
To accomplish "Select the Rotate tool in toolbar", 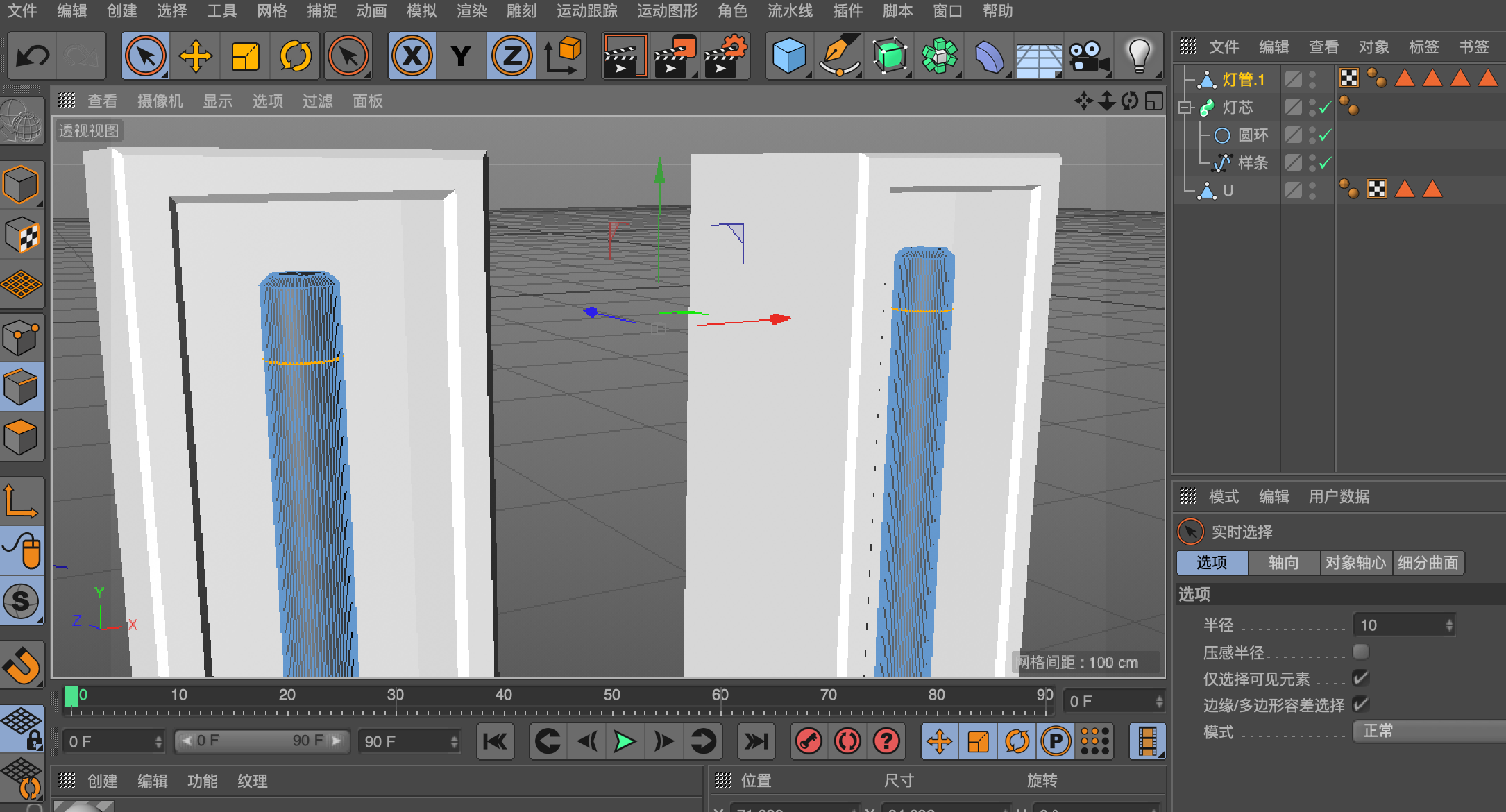I will point(295,56).
